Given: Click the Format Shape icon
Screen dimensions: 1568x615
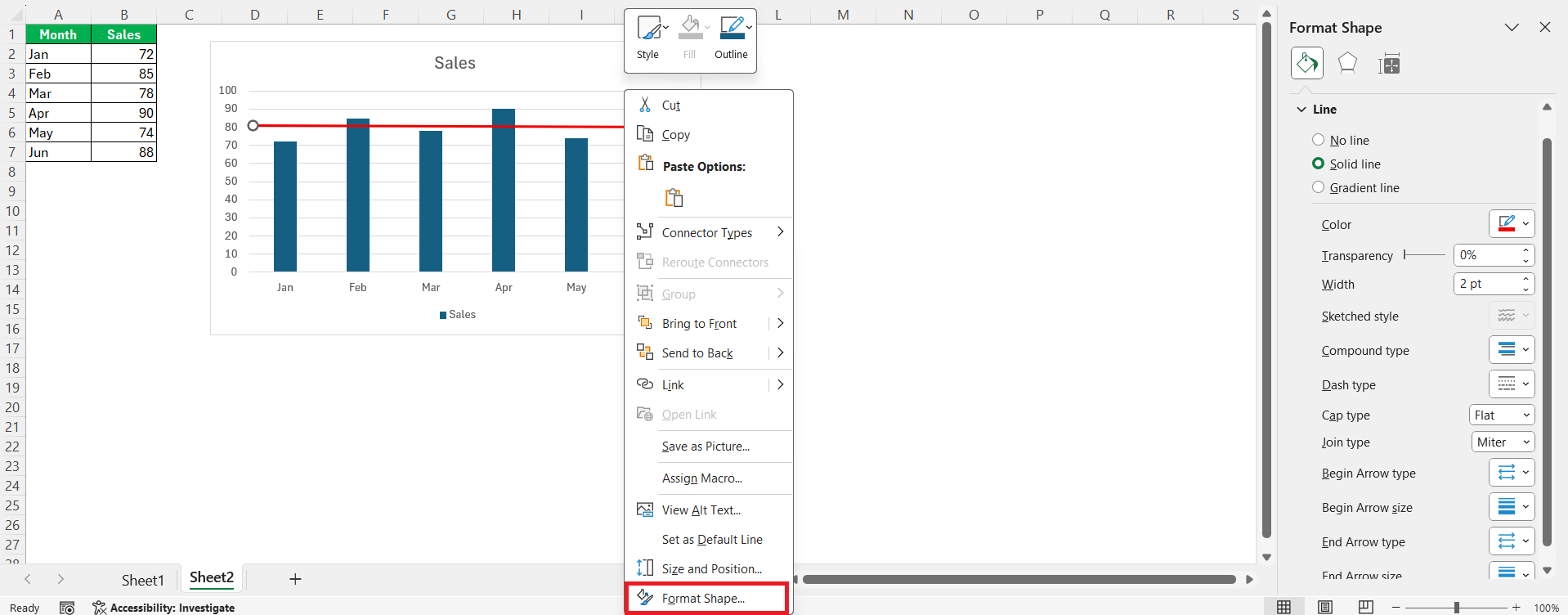Looking at the screenshot, I should point(645,598).
